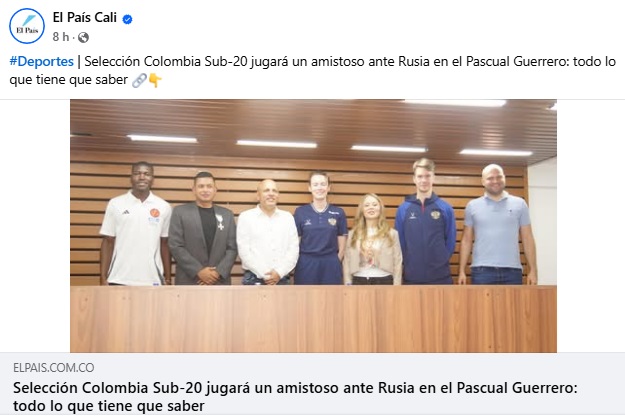This screenshot has width=625, height=416.
Task: Open article headline Selección Colombia Sub-20
Action: coord(295,396)
